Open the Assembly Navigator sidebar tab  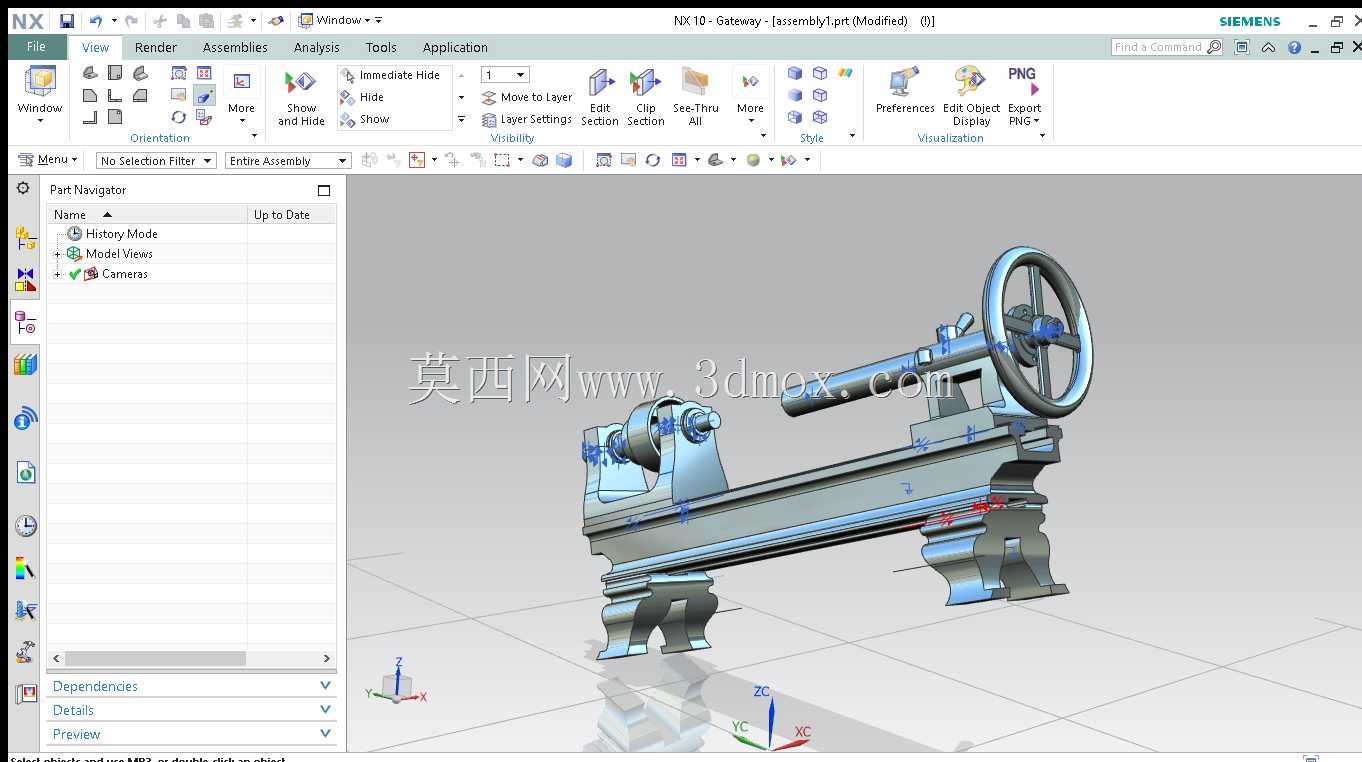pos(25,237)
